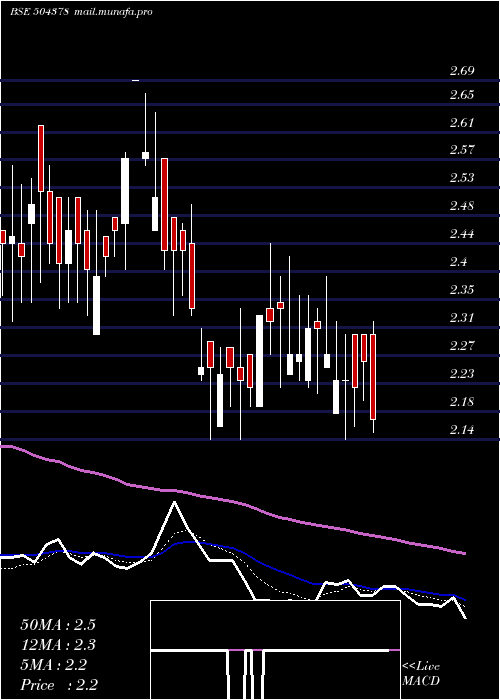
Task: Click the last red candlestick on the right
Action: click(373, 377)
